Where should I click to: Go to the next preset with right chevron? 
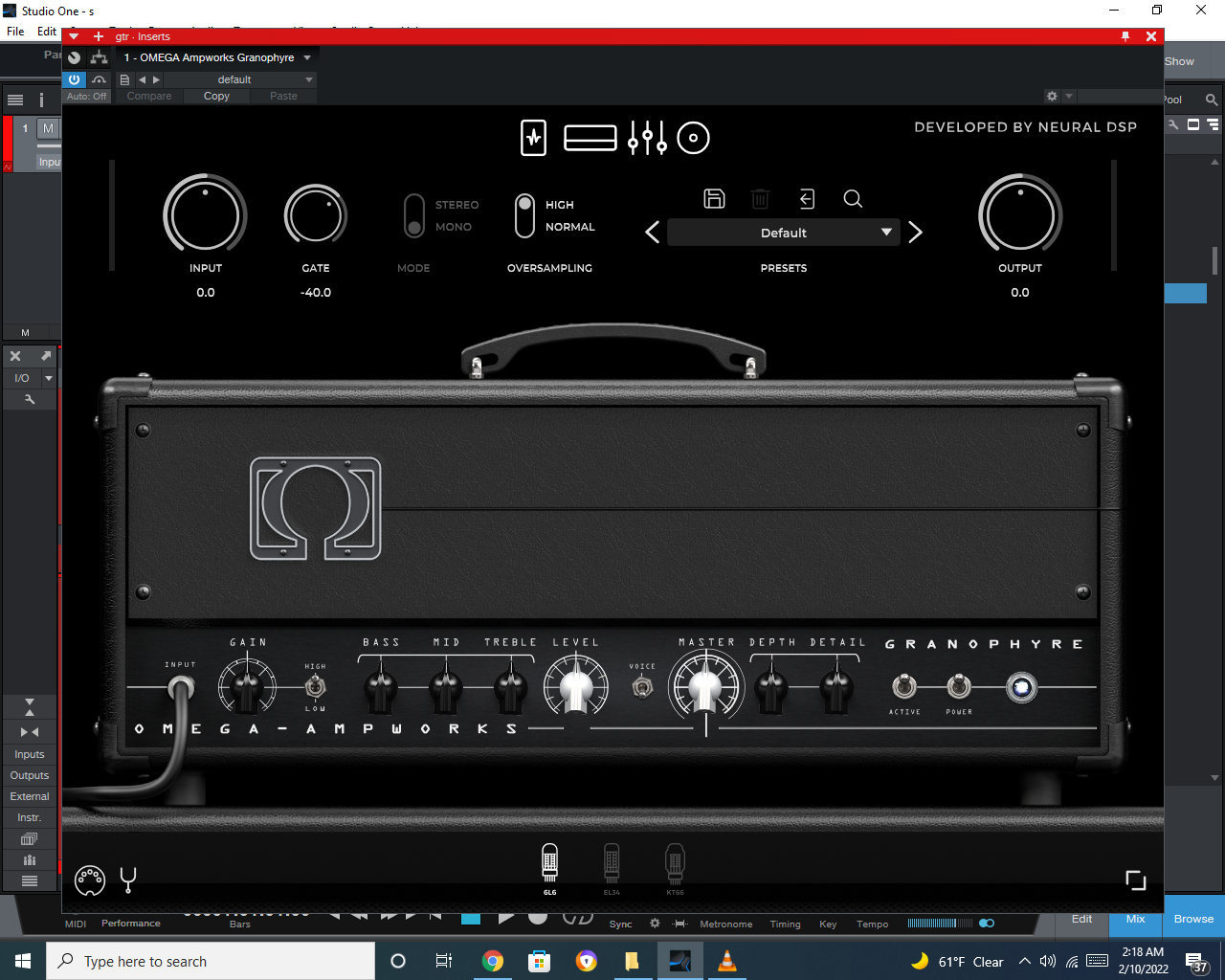pyautogui.click(x=915, y=233)
